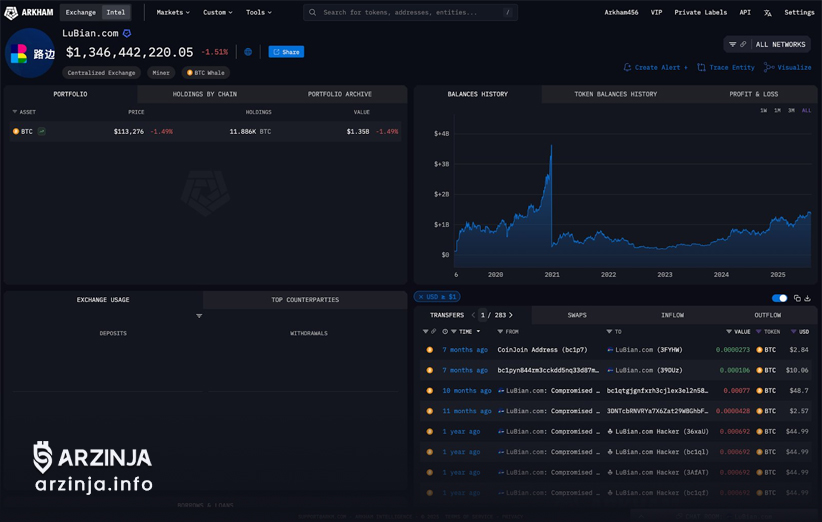Open the Token column filter

click(x=759, y=332)
